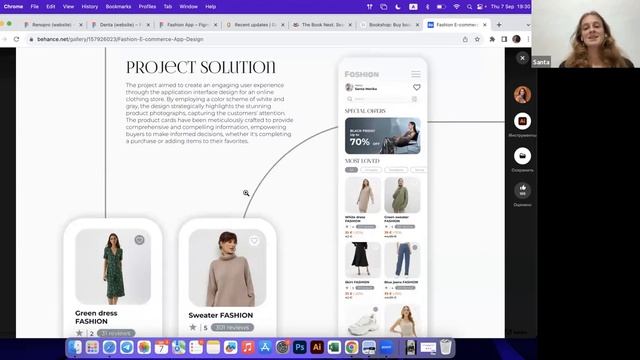Open Telegram from the dock
Image resolution: width=640 pixels, height=360 pixels.
tap(127, 347)
